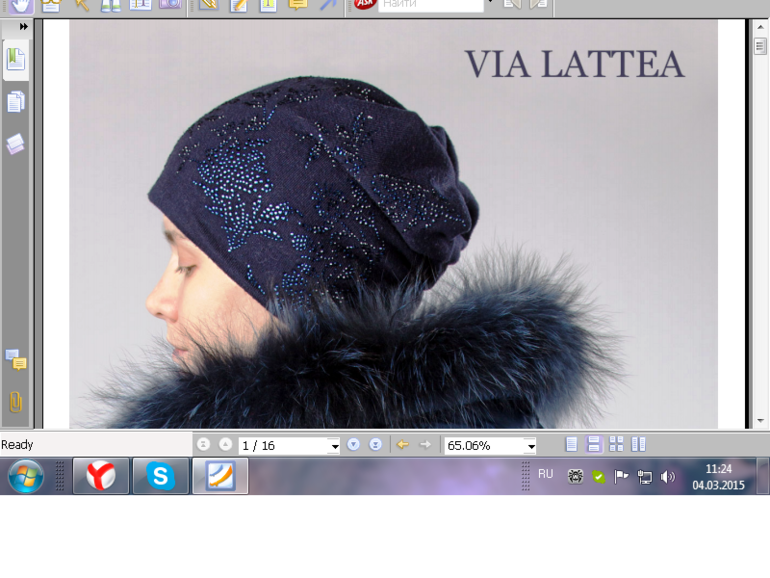Click the Найти search field
The image size is (770, 578).
click(x=428, y=5)
